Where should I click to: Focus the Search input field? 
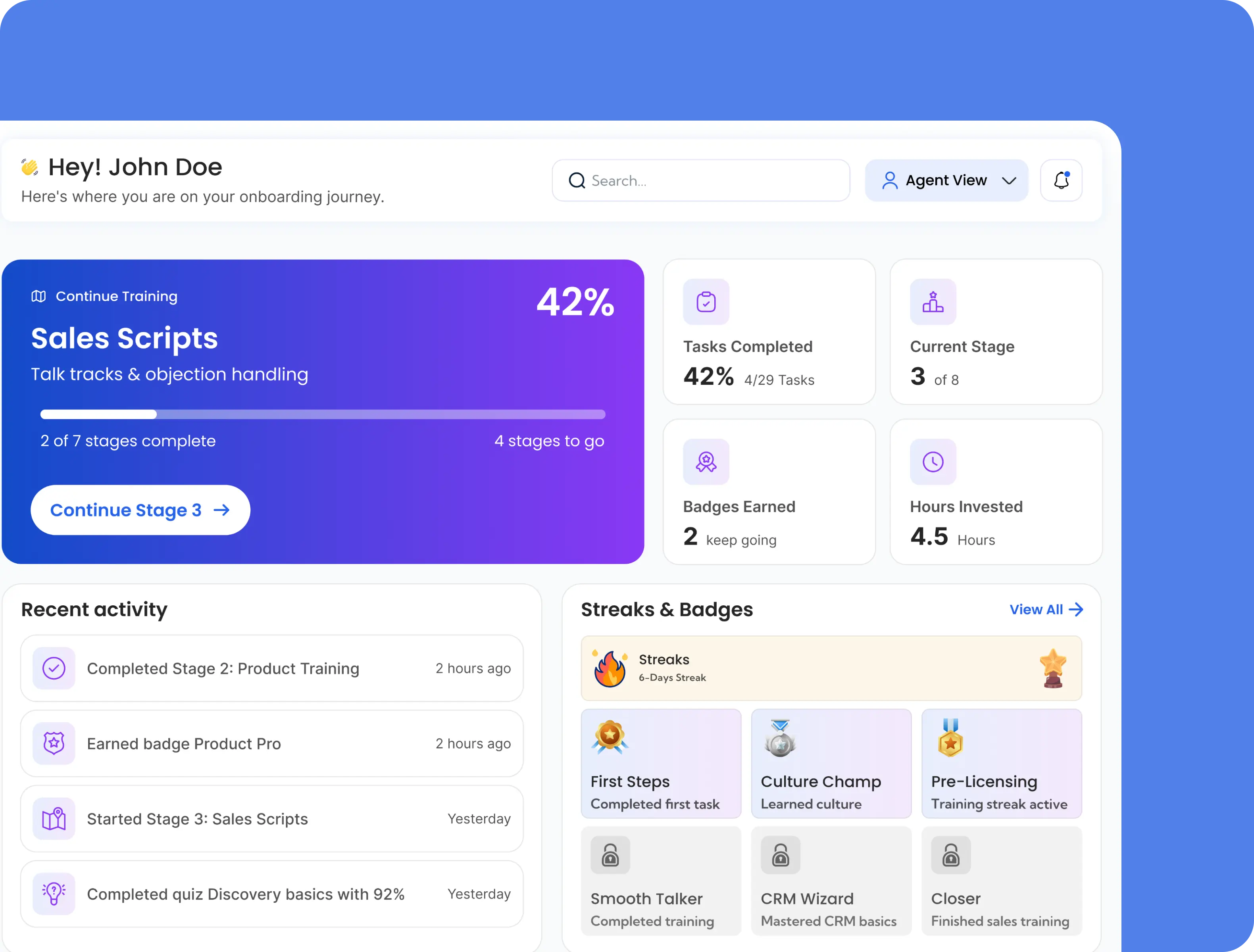pyautogui.click(x=701, y=180)
